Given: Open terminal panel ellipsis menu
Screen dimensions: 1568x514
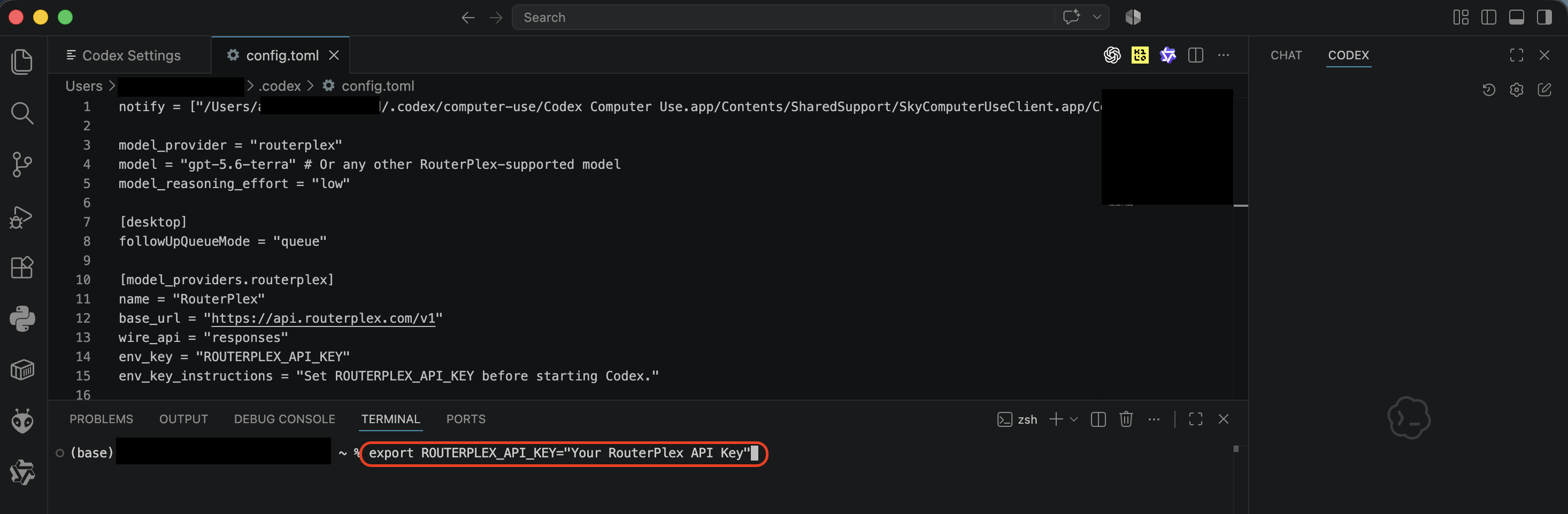Looking at the screenshot, I should click(1154, 419).
